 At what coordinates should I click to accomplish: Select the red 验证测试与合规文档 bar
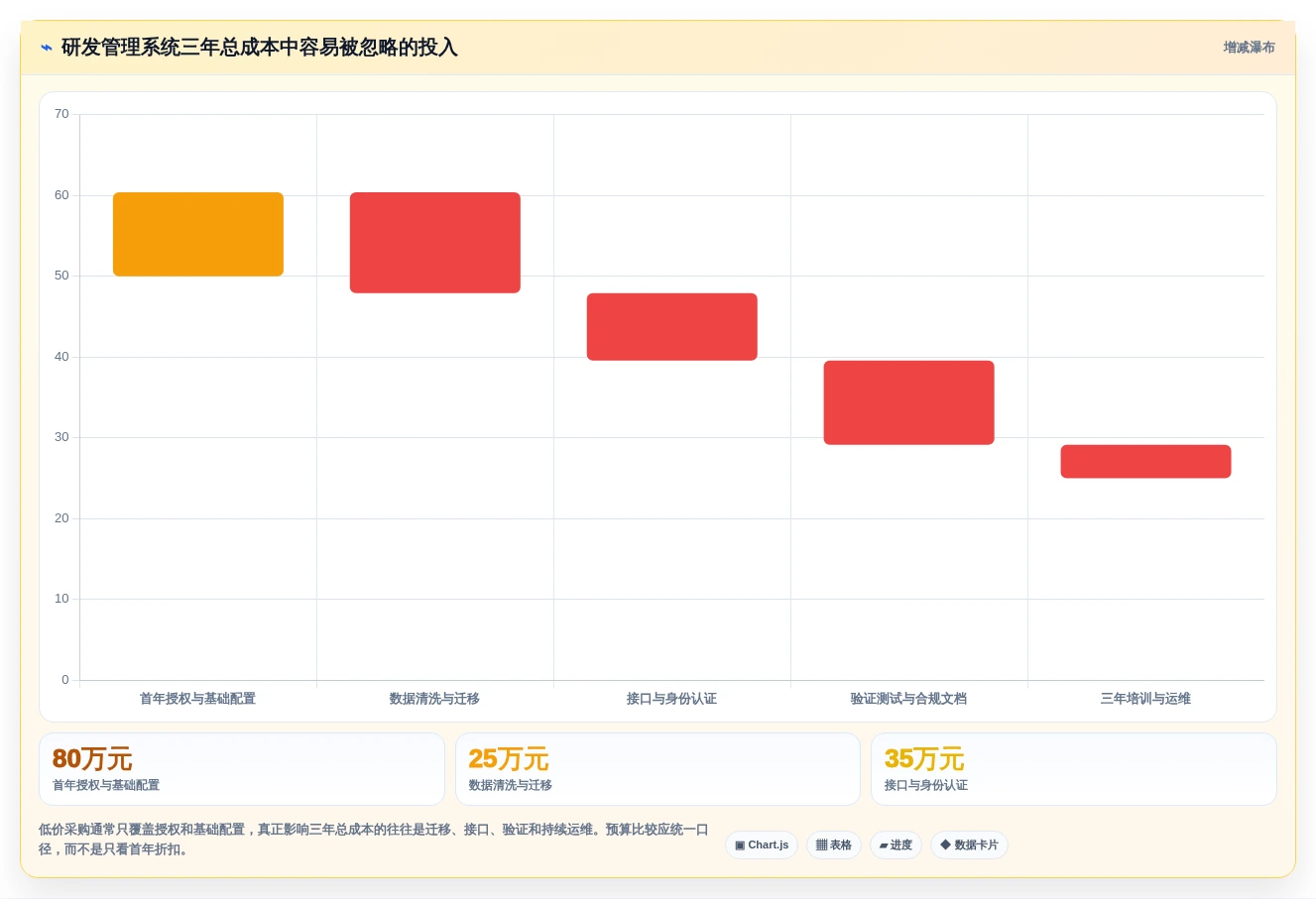click(909, 402)
